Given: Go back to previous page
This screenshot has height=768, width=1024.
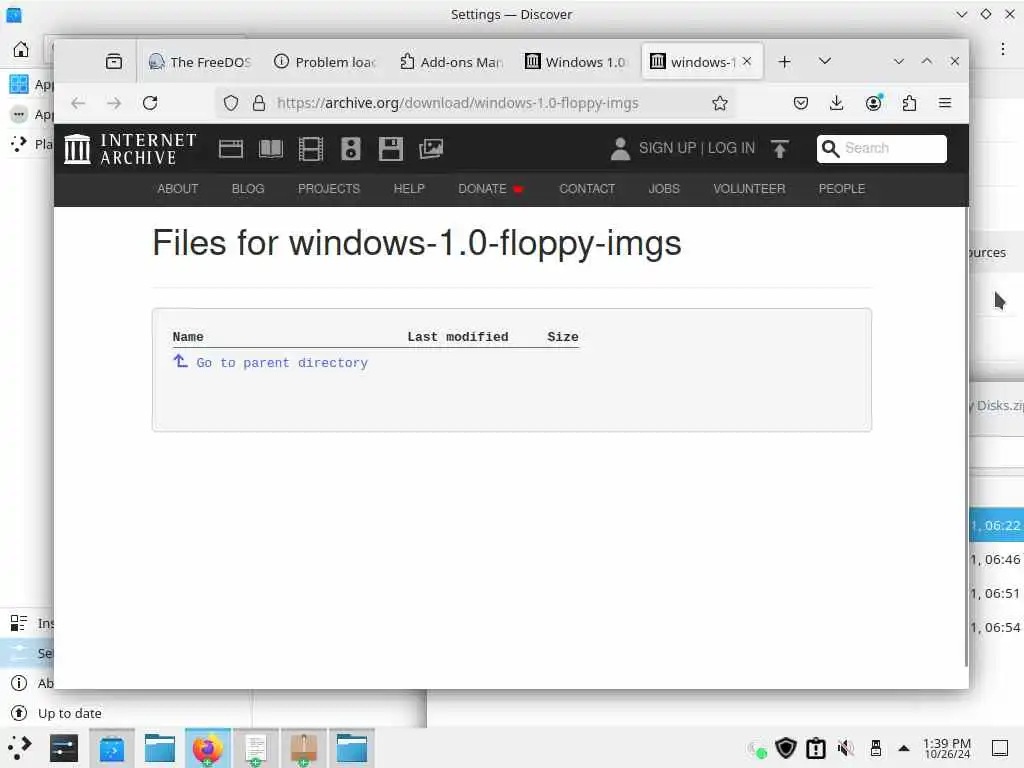Looking at the screenshot, I should [78, 103].
